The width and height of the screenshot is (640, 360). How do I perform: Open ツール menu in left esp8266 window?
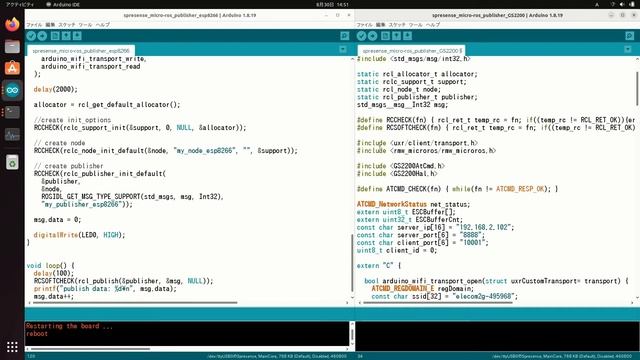click(x=85, y=25)
